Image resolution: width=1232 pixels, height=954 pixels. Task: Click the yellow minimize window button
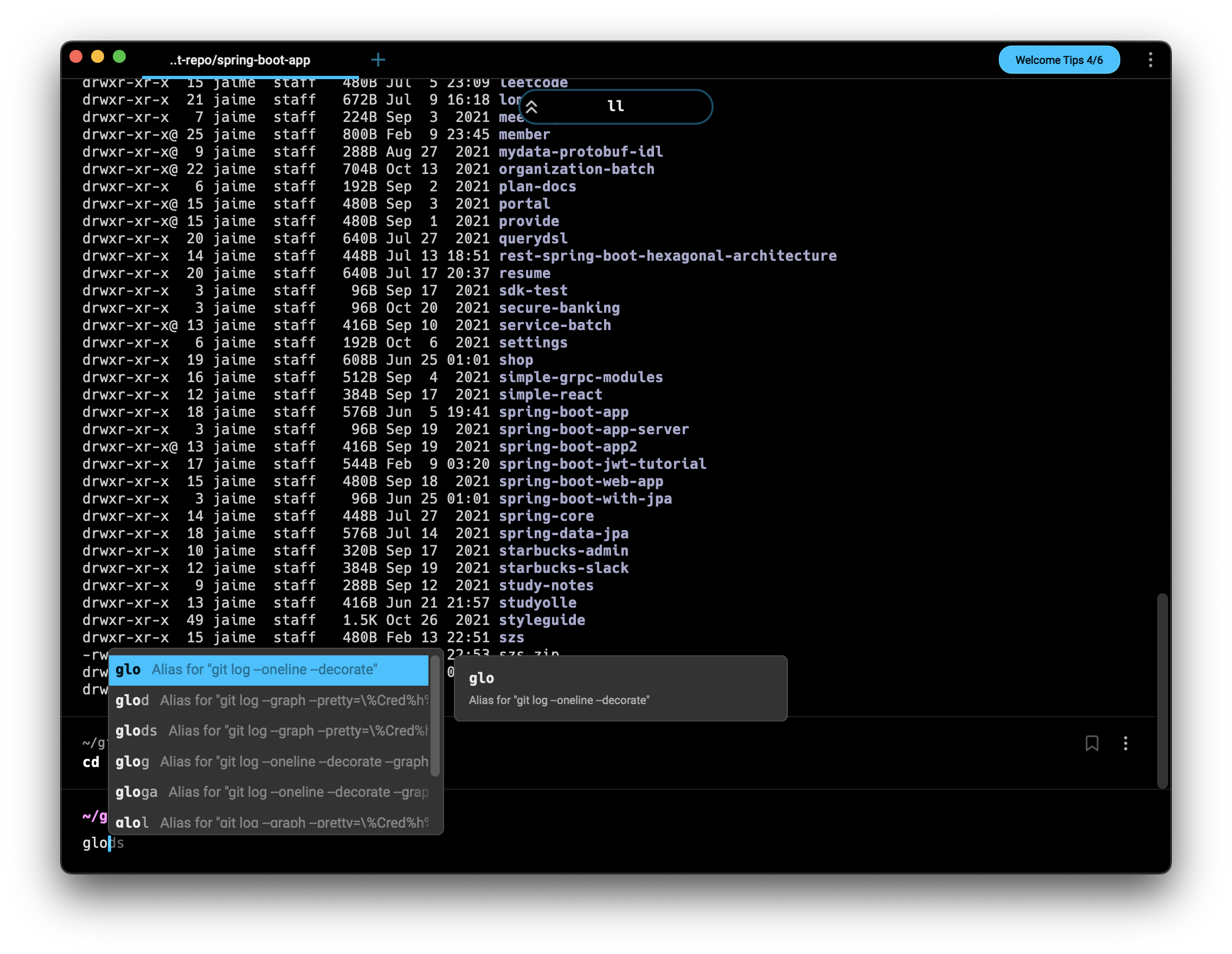pyautogui.click(x=98, y=57)
